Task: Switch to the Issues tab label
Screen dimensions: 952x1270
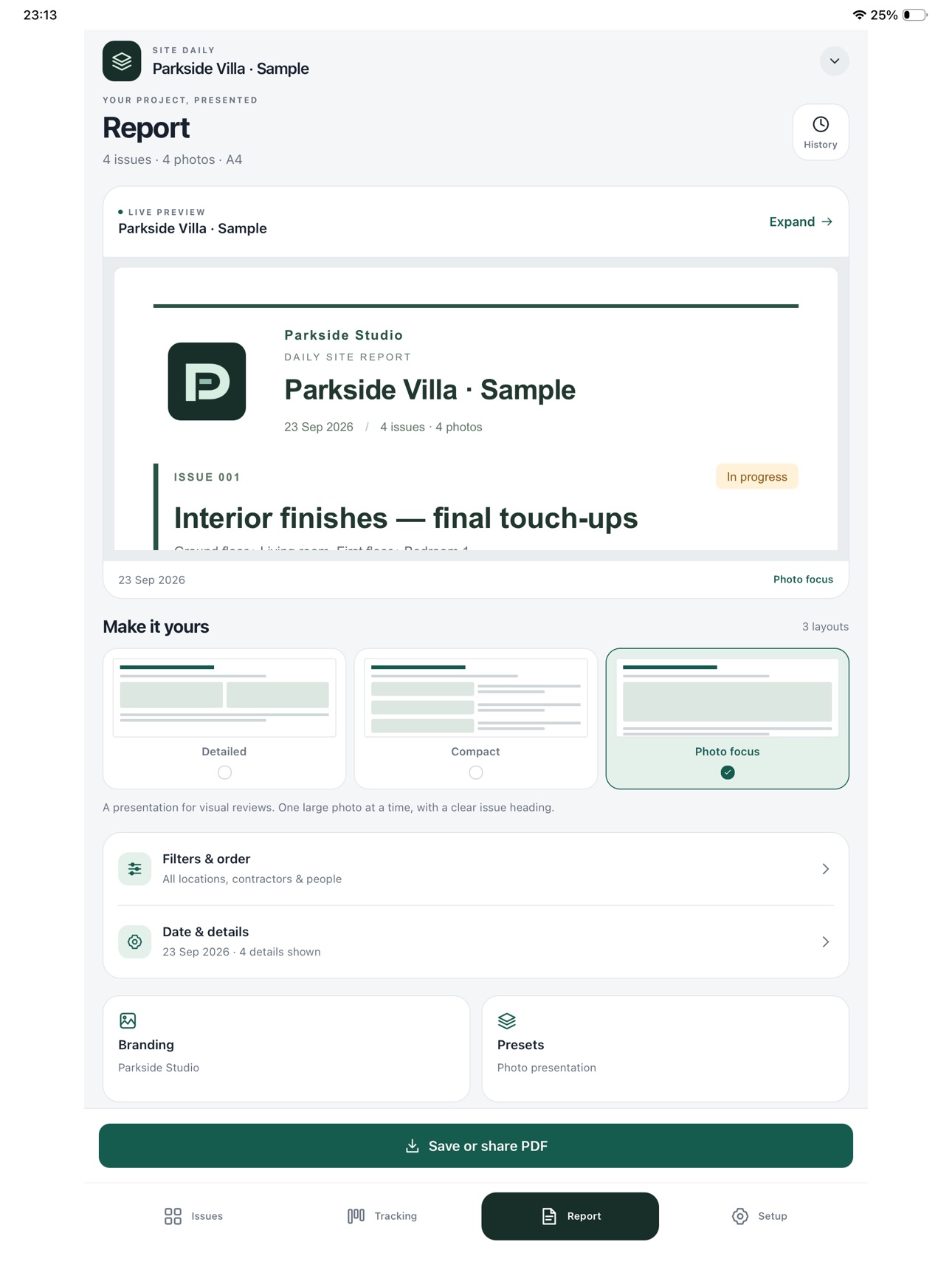Action: click(x=207, y=1216)
